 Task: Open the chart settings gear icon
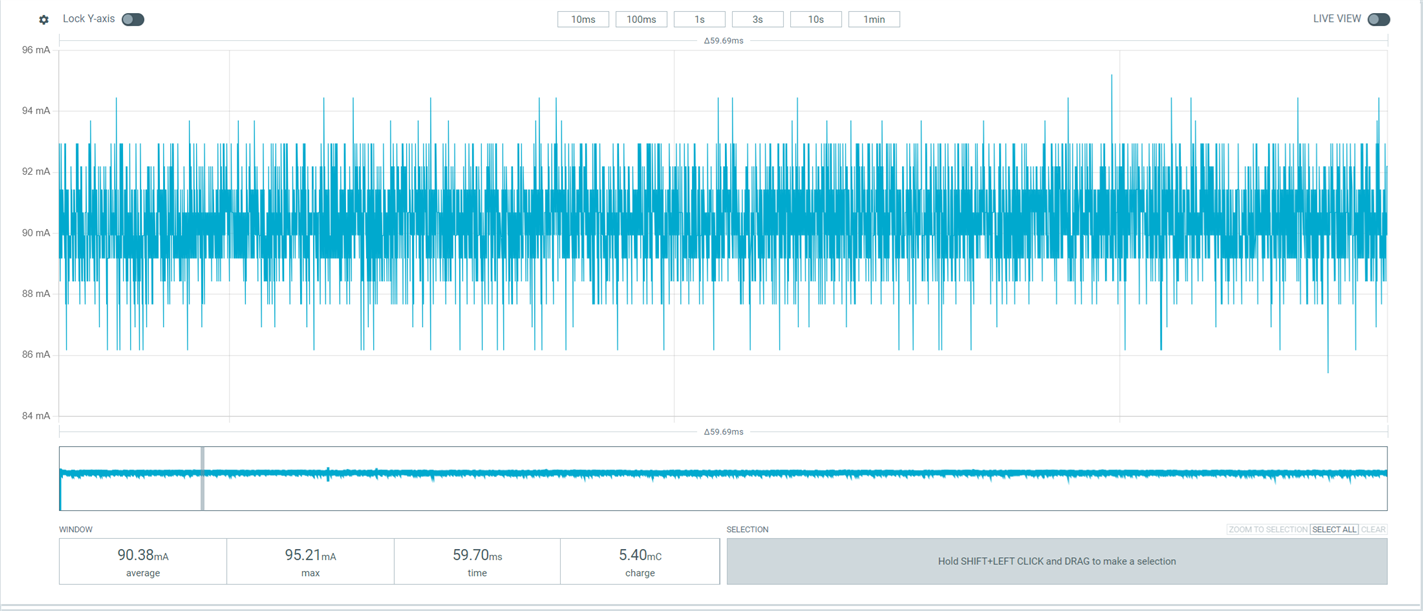point(44,20)
